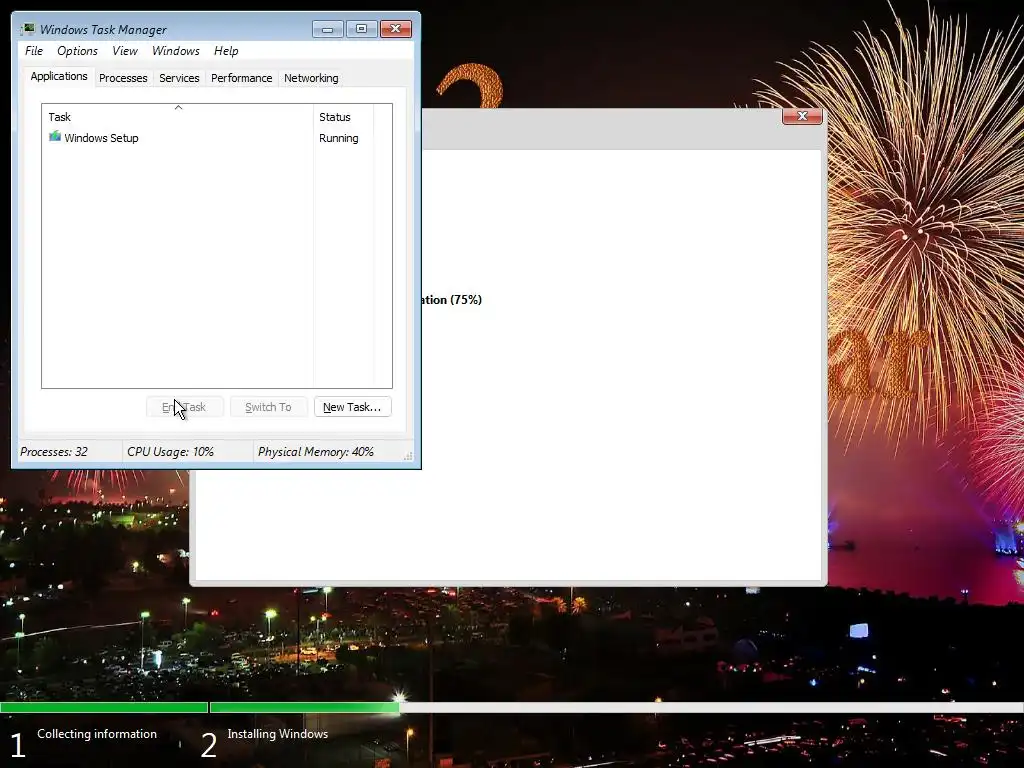1024x768 pixels.
Task: Switch to the Services tab
Action: tap(179, 78)
